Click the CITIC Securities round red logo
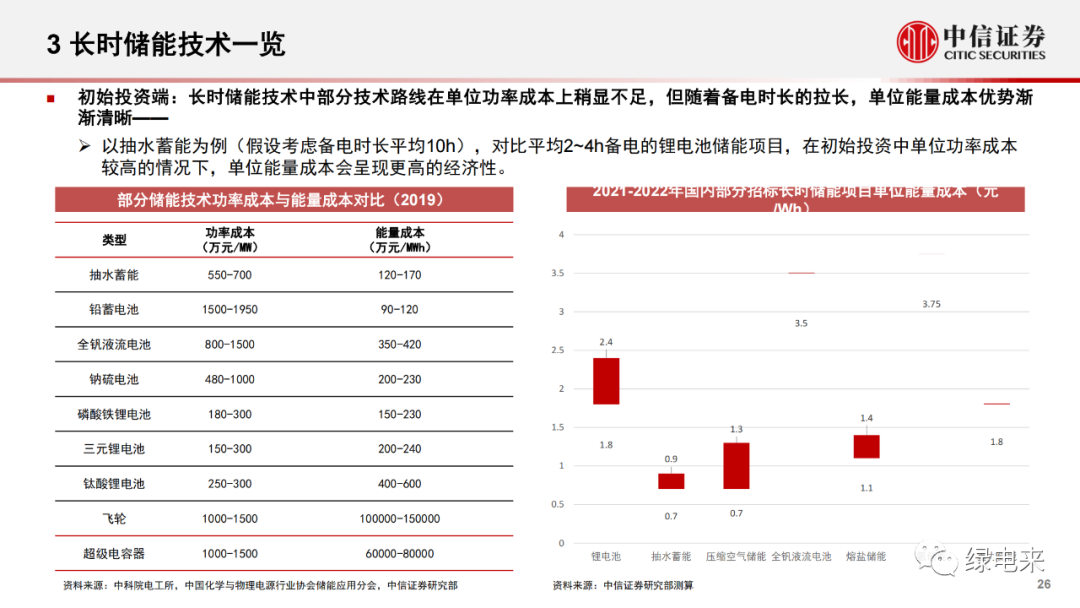Viewport: 1080px width, 608px height. 917,41
